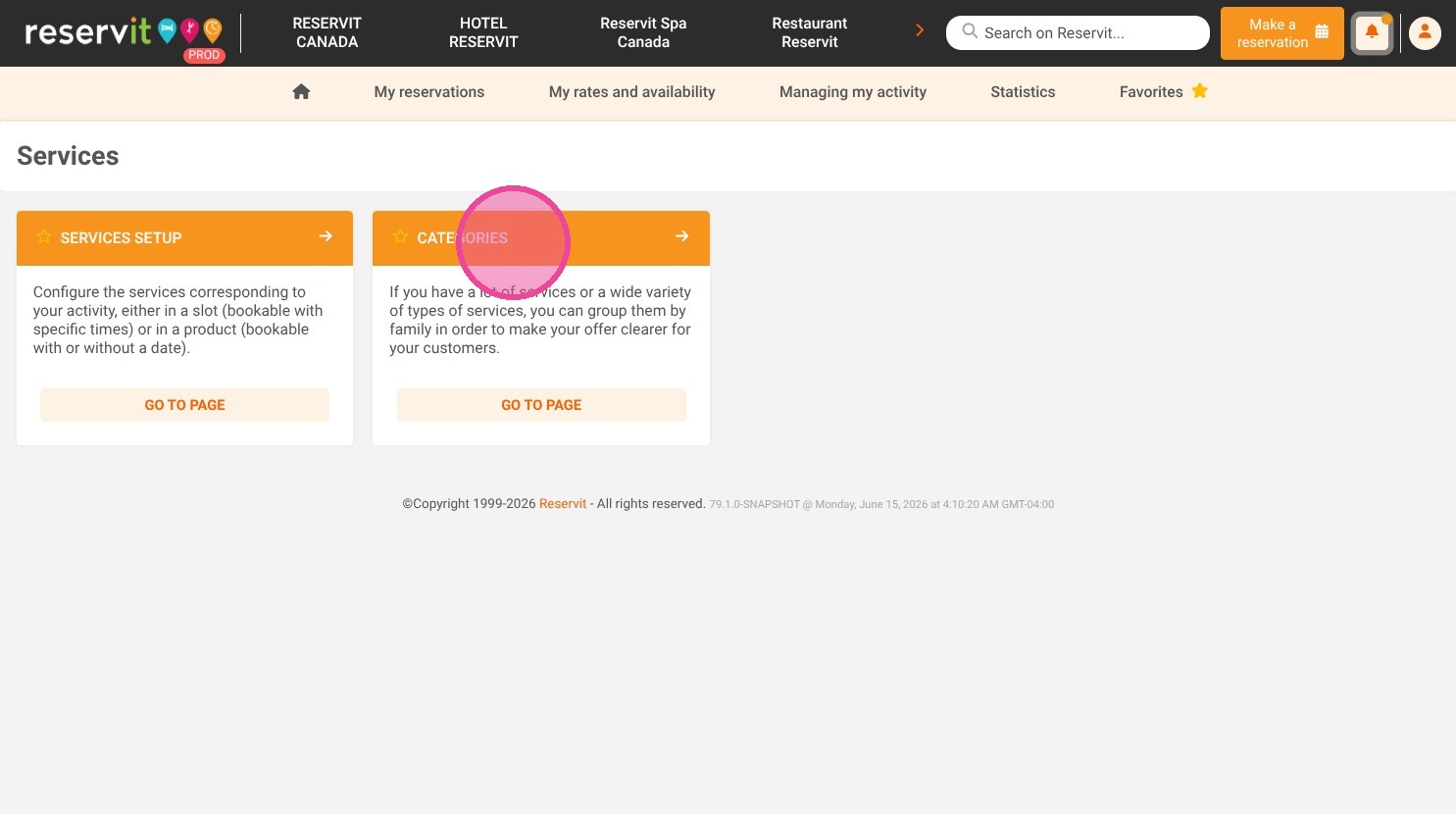Viewport: 1456px width, 814px height.
Task: Open the Statistics menu
Action: [1023, 92]
